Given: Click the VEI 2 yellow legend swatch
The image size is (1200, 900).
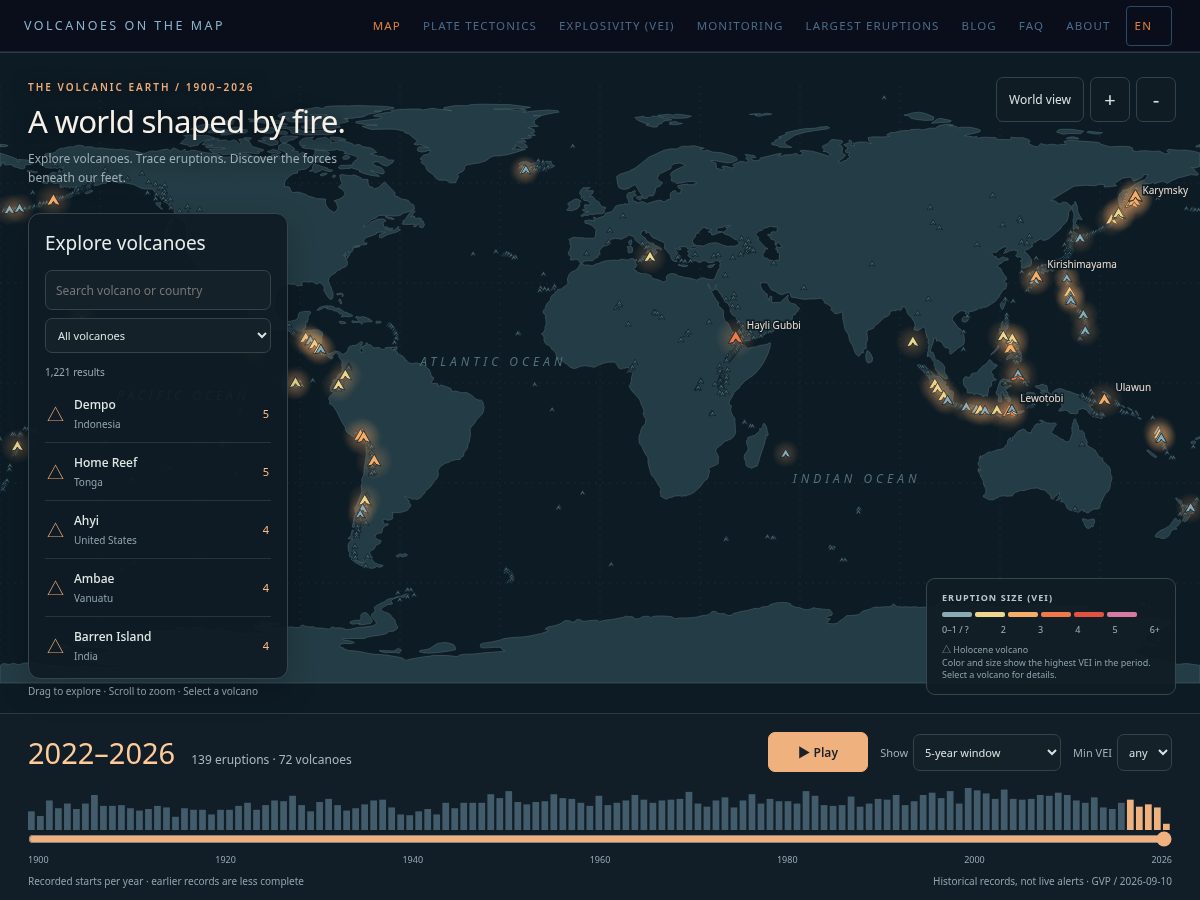Looking at the screenshot, I should tap(990, 615).
